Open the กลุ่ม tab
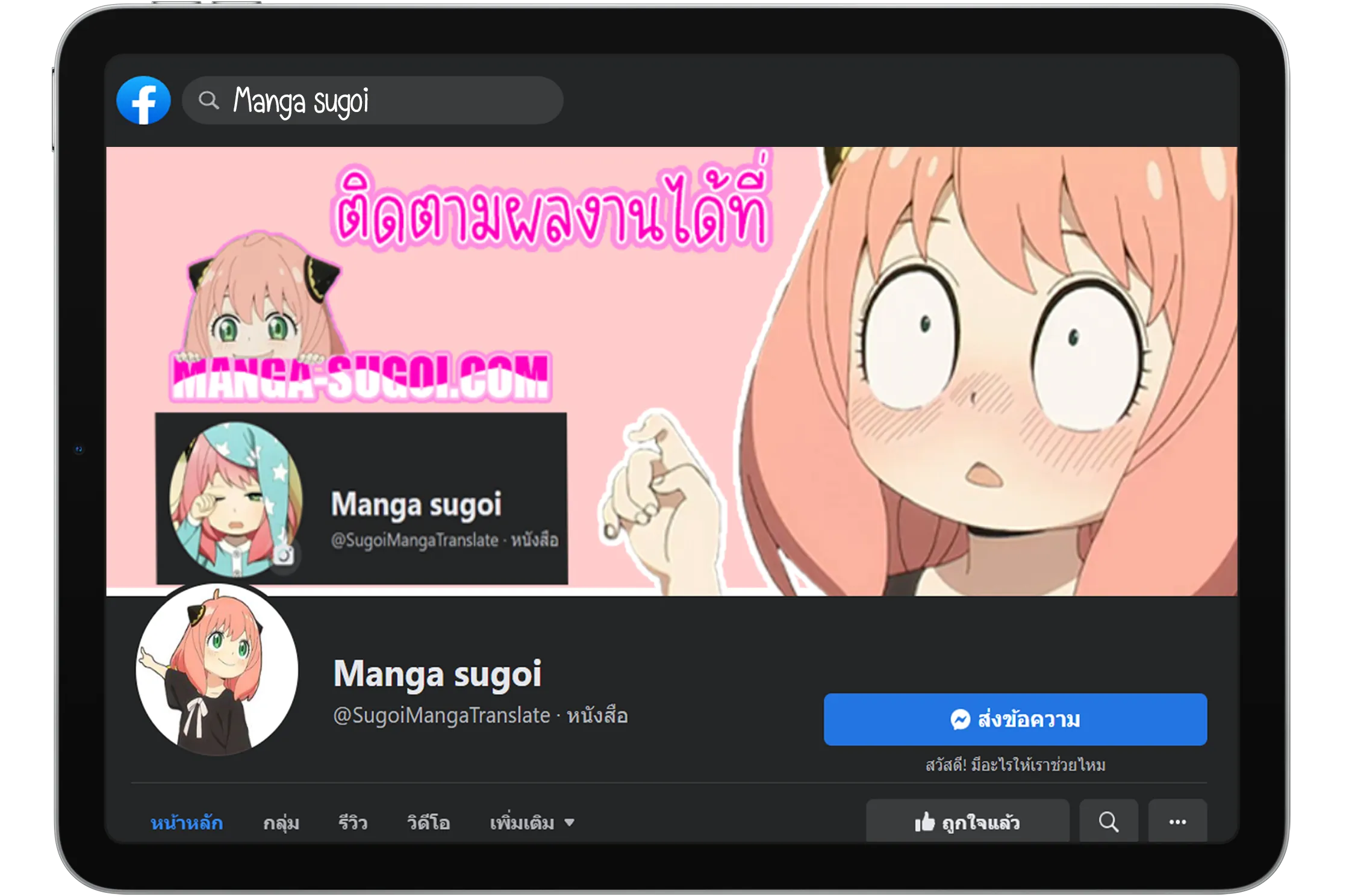This screenshot has height=896, width=1349. [281, 823]
